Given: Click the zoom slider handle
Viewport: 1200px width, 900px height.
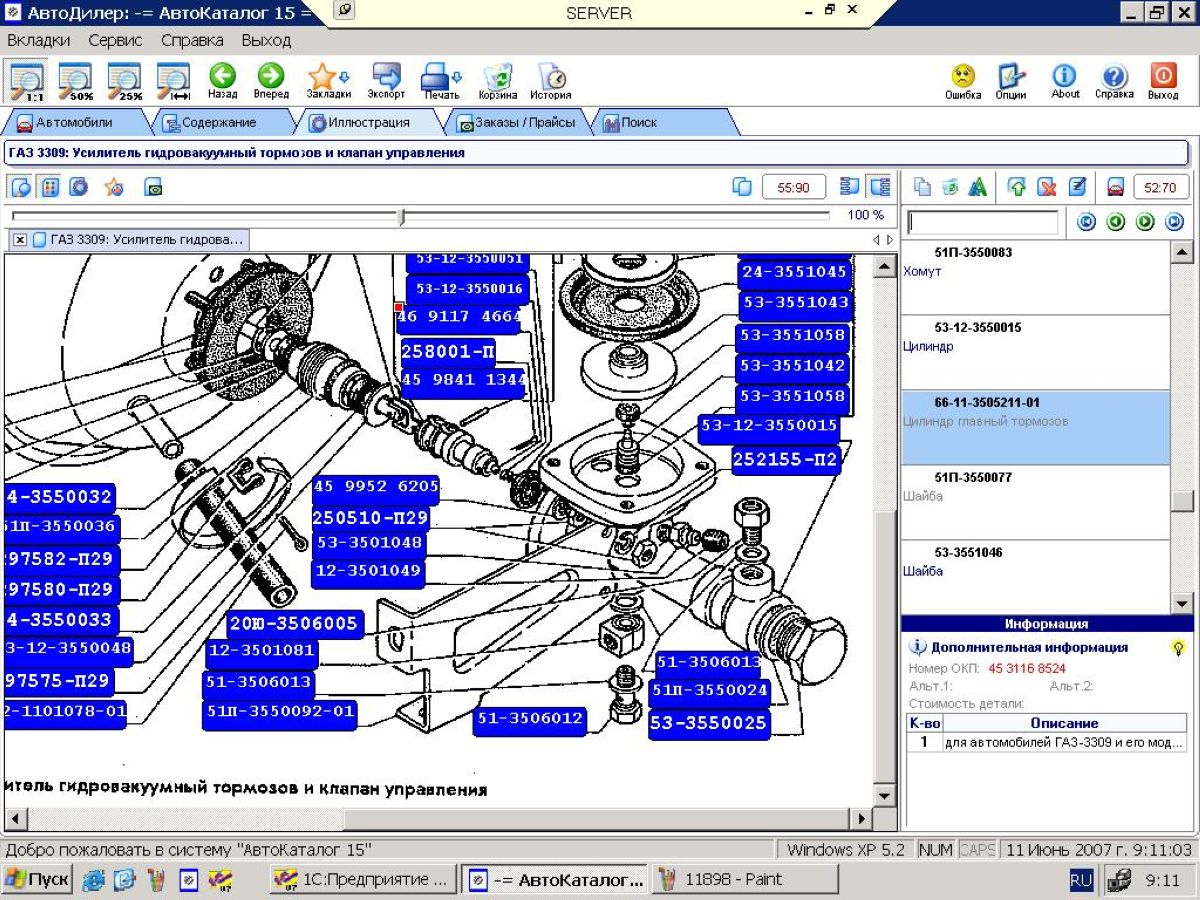Looking at the screenshot, I should point(401,216).
